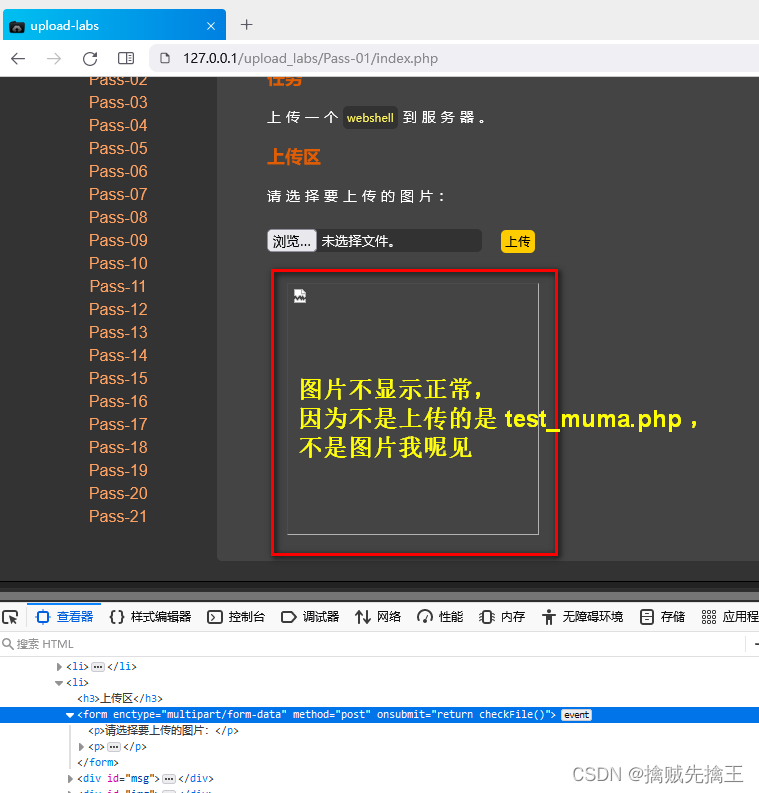This screenshot has width=759, height=793.
Task: Open the Pass-19 link
Action: click(x=118, y=470)
